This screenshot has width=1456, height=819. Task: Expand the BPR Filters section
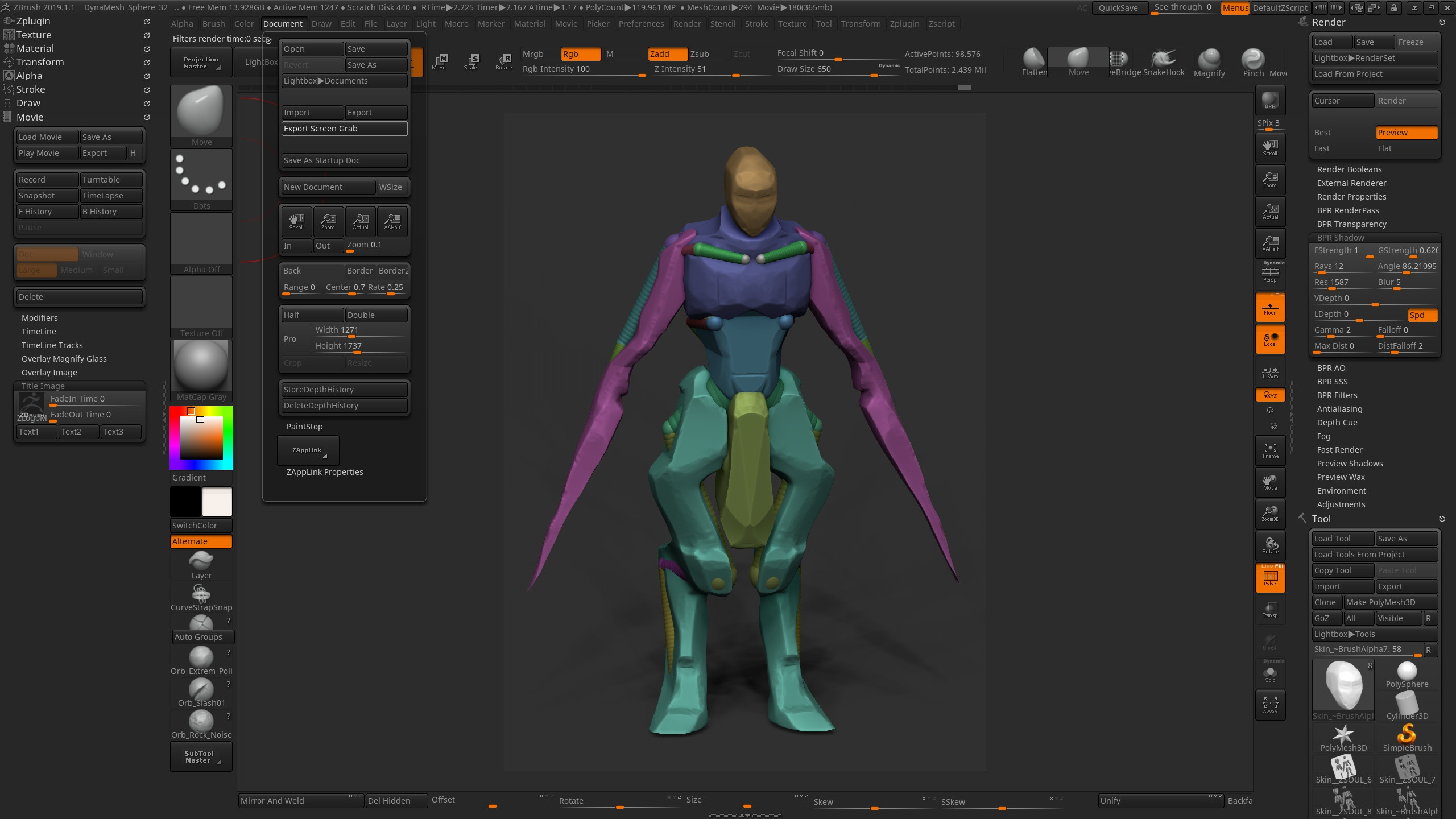click(x=1337, y=395)
